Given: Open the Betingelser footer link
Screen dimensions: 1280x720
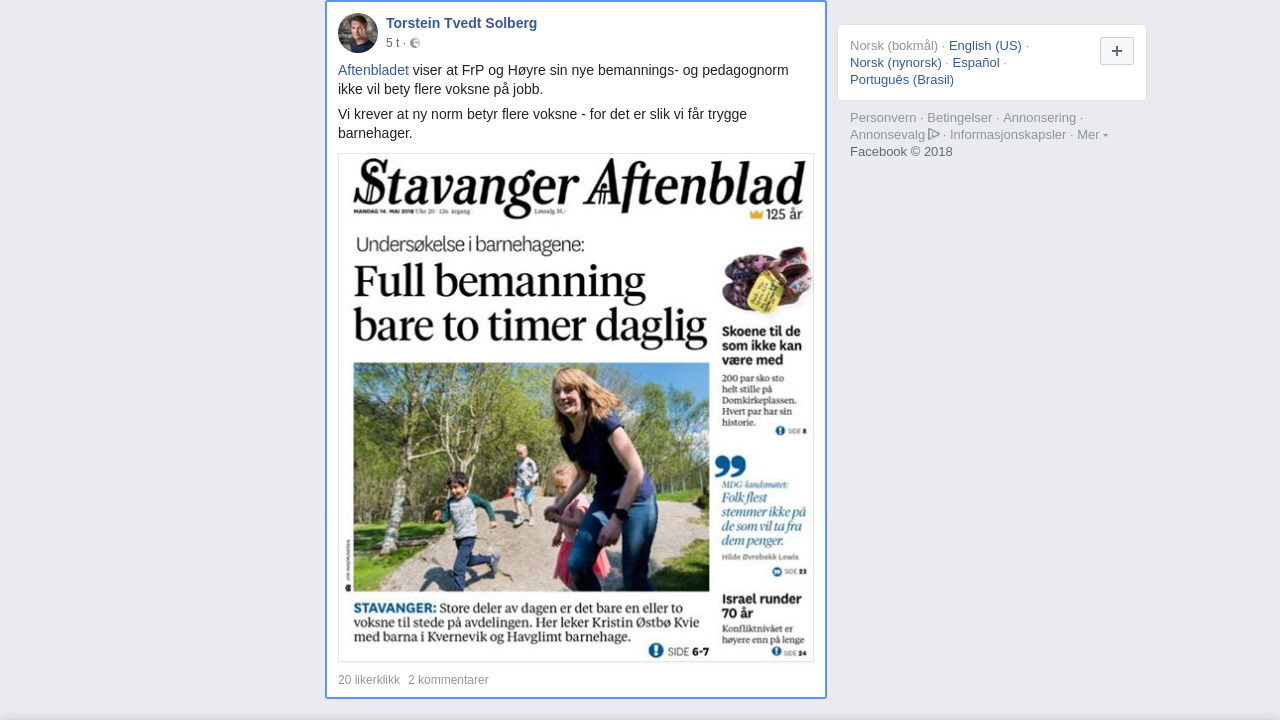Looking at the screenshot, I should (x=960, y=118).
